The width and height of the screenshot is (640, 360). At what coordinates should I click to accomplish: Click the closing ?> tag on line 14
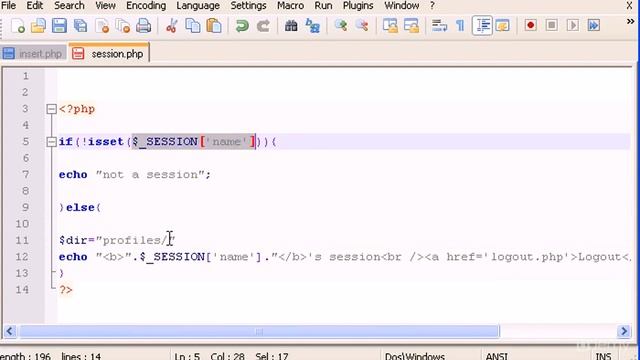(66, 290)
